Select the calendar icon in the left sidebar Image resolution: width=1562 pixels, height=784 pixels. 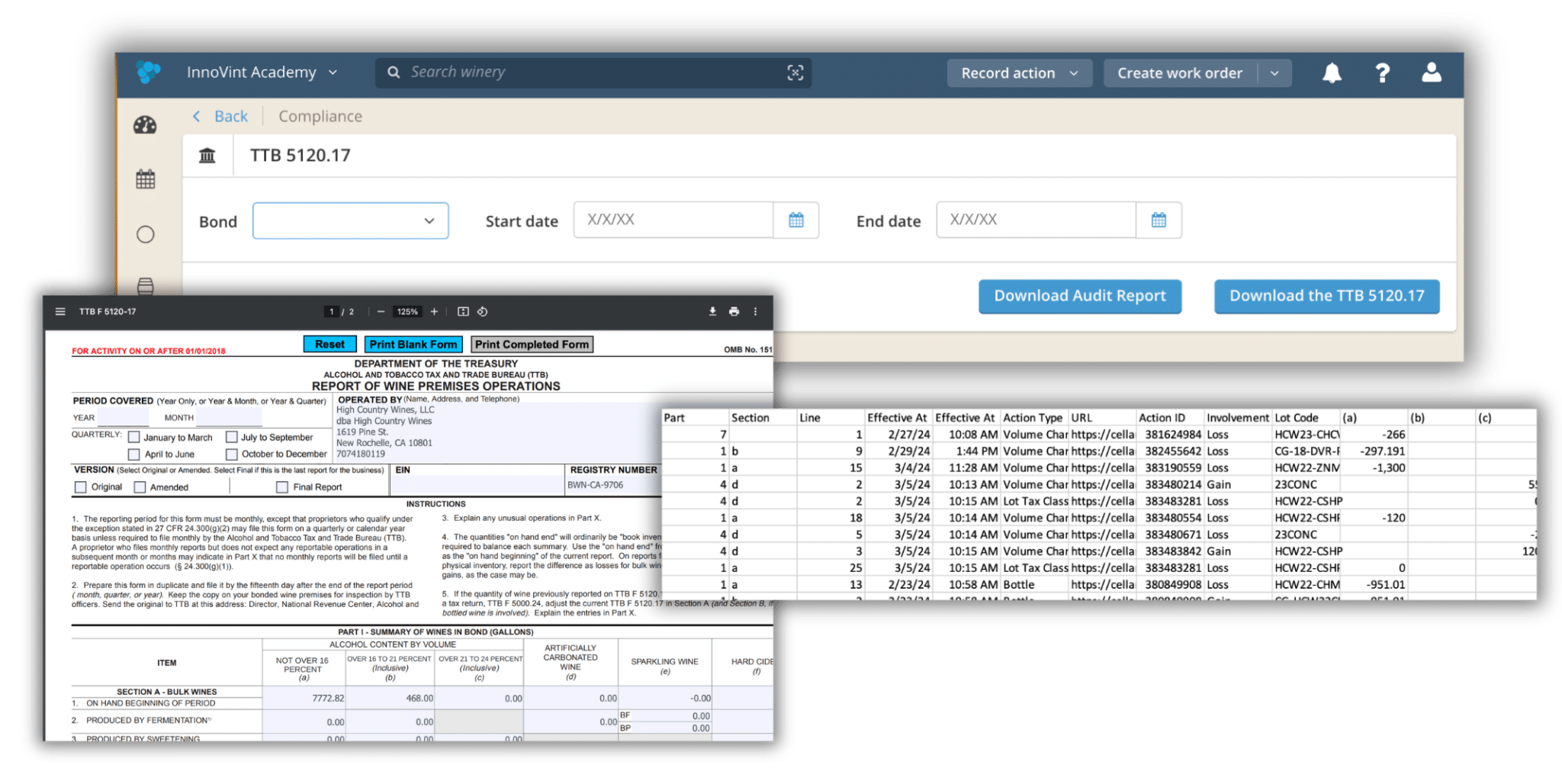click(146, 179)
